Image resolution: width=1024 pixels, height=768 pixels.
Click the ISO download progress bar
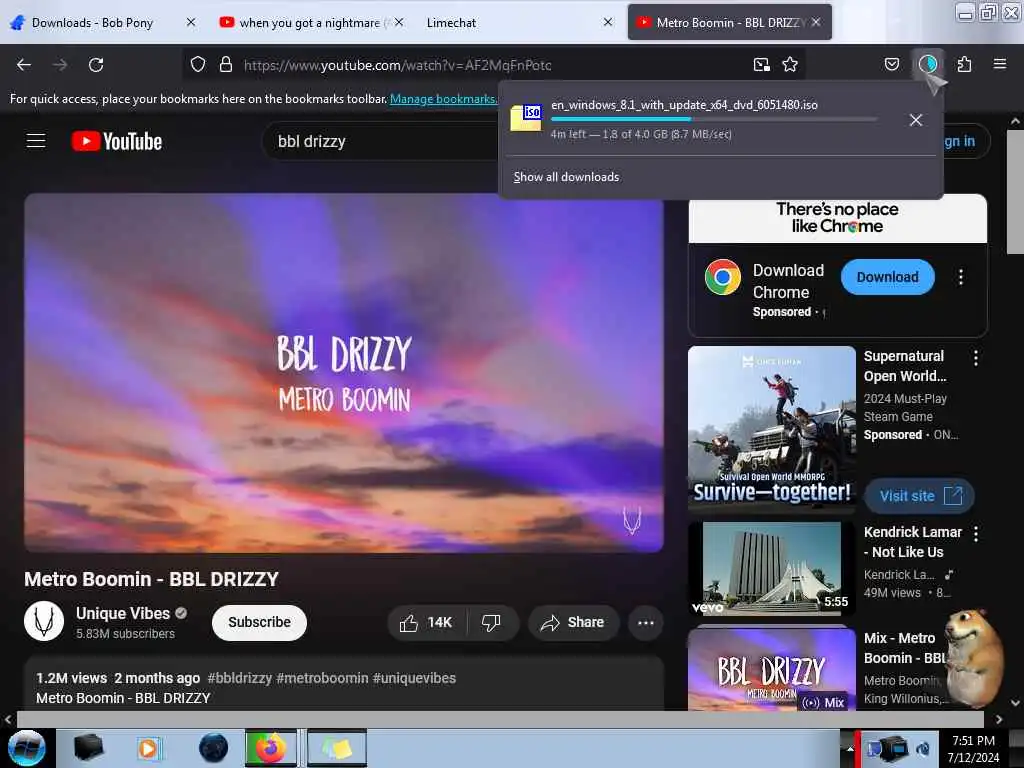(714, 120)
